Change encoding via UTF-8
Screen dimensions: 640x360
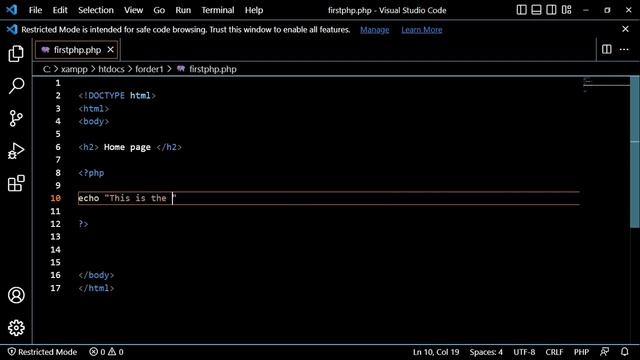coord(524,351)
